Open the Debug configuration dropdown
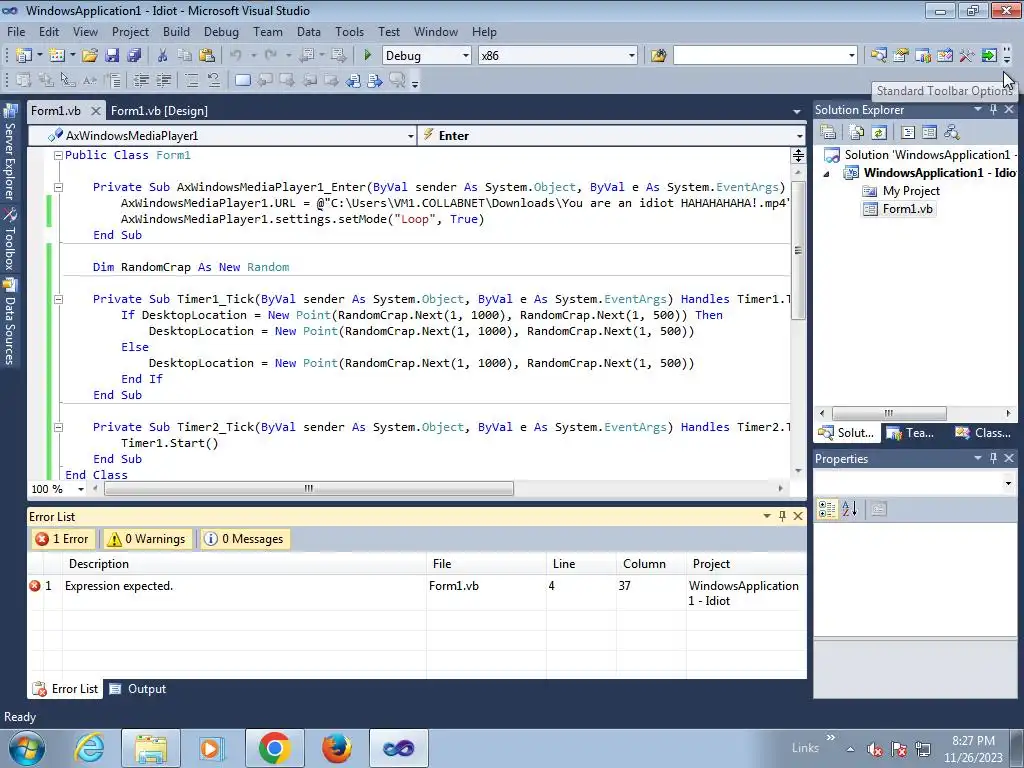This screenshot has width=1024, height=768. click(x=466, y=56)
